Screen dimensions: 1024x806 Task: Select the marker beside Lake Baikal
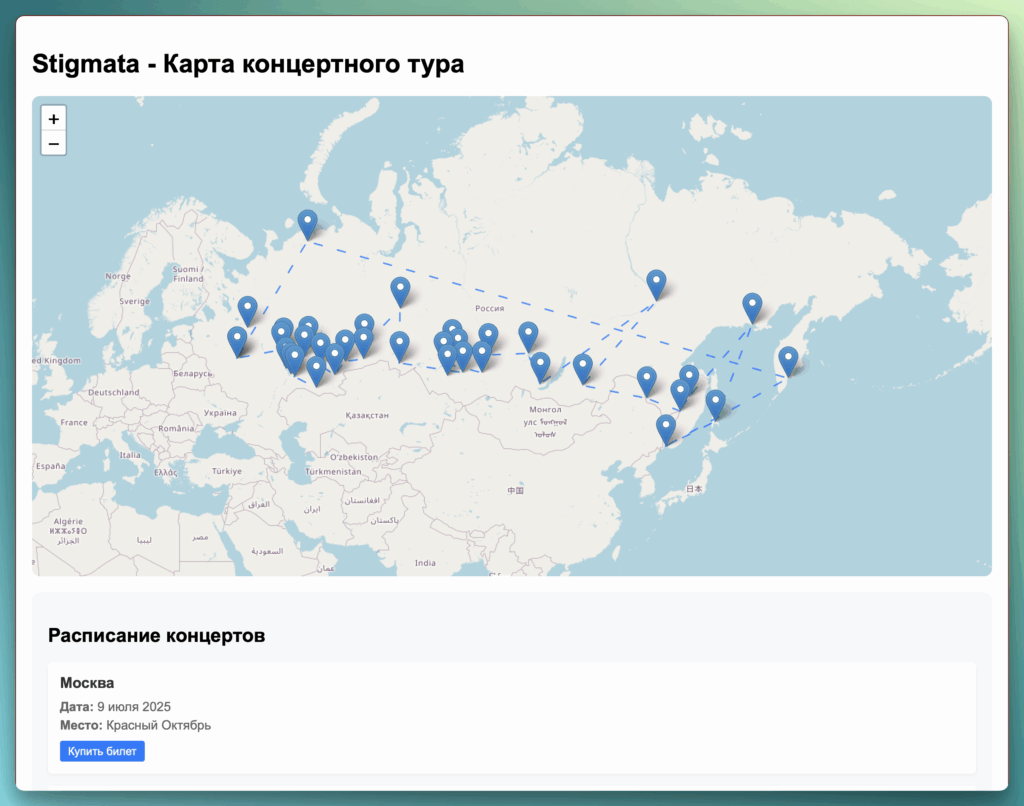tap(540, 367)
